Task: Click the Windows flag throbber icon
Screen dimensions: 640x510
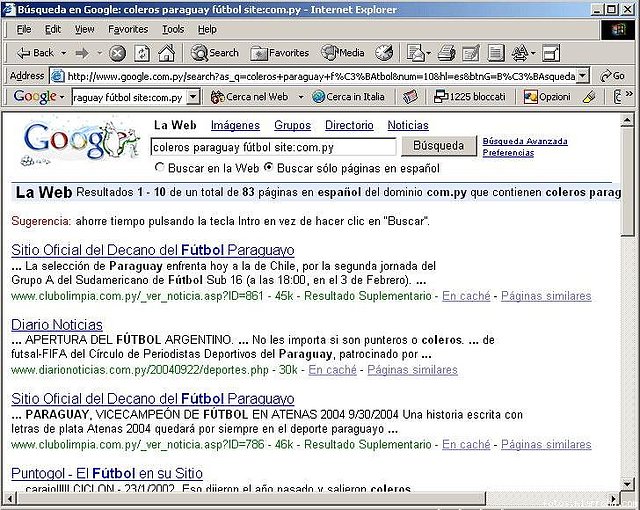Action: click(618, 29)
